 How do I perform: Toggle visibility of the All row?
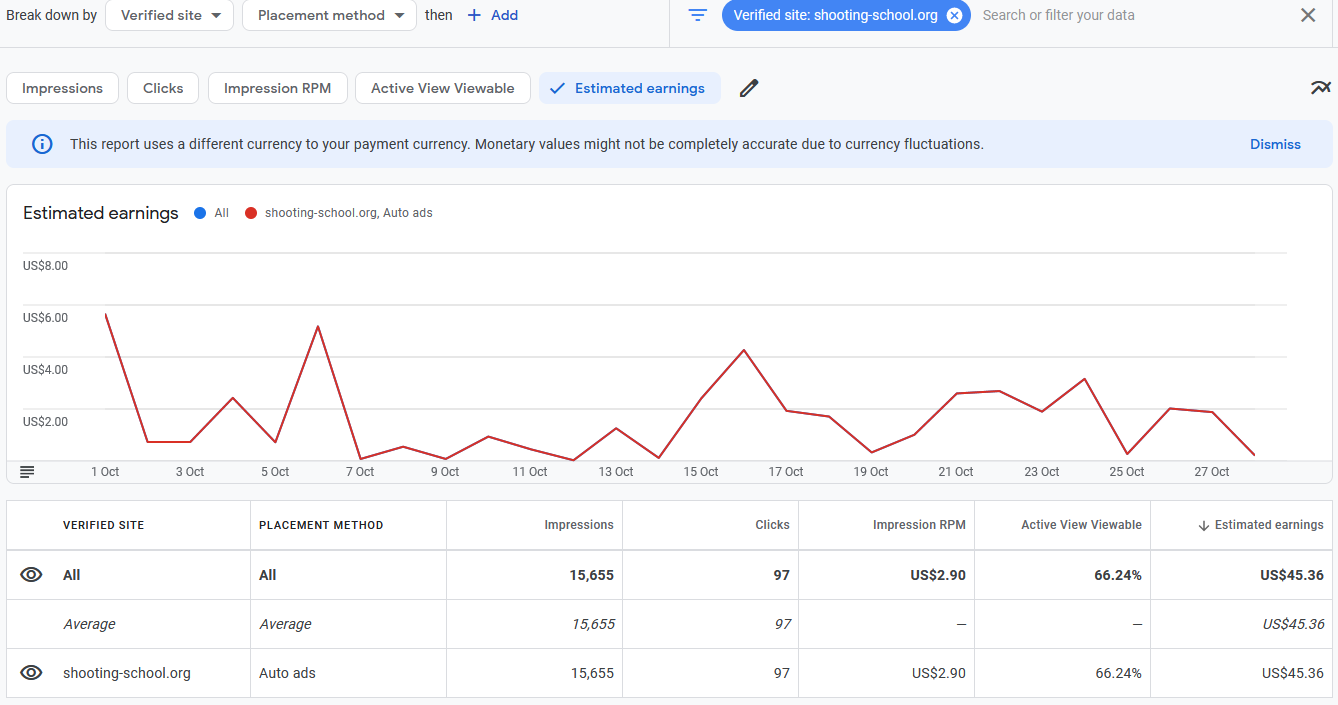click(x=32, y=575)
